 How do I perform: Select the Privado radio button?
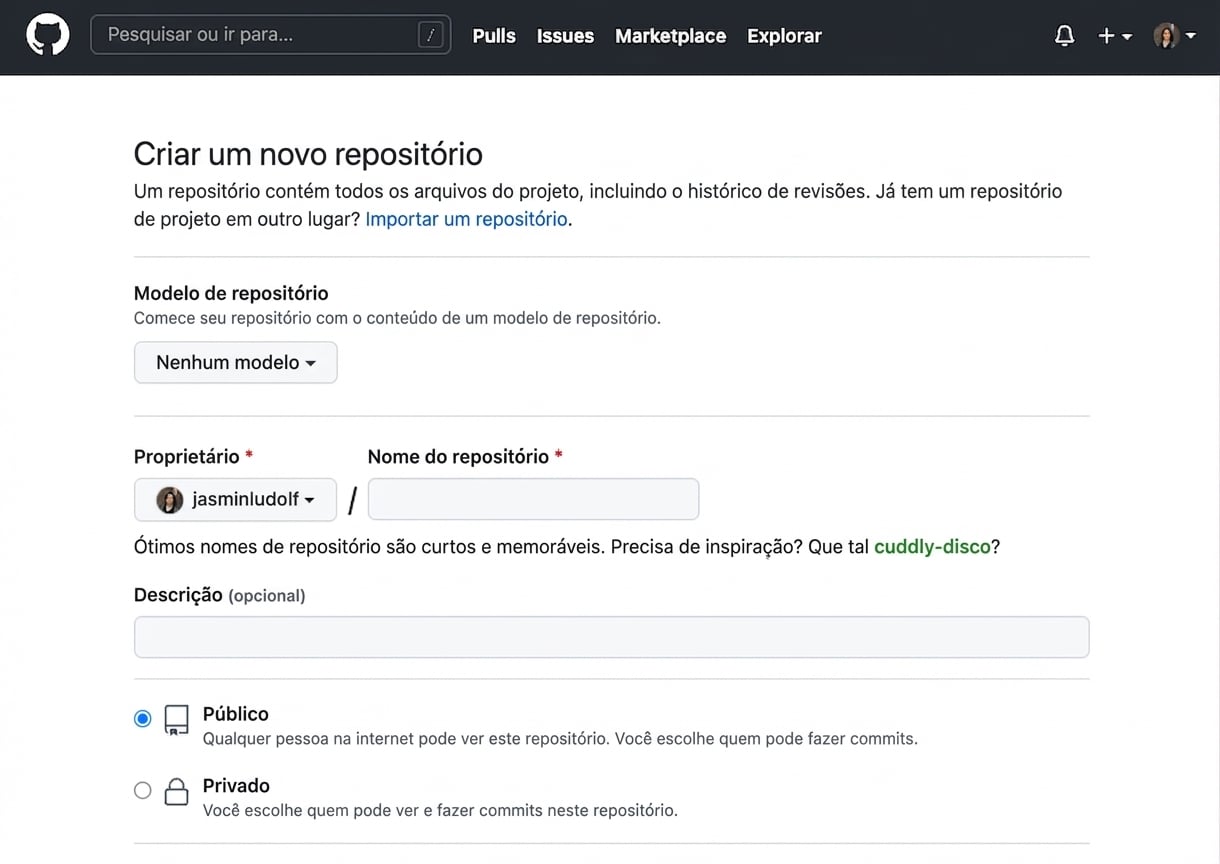pyautogui.click(x=143, y=790)
